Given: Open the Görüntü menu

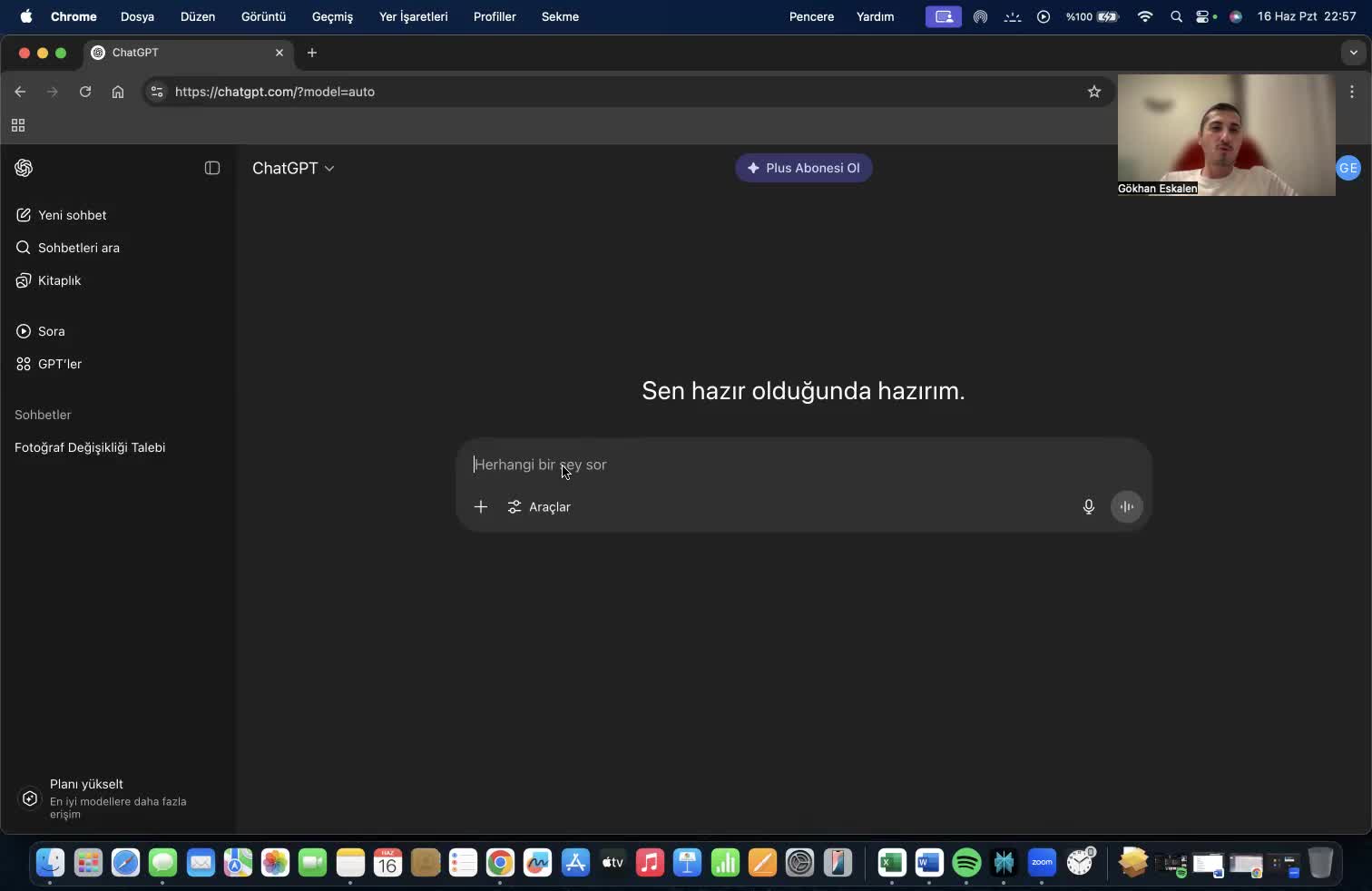Looking at the screenshot, I should click(x=263, y=16).
